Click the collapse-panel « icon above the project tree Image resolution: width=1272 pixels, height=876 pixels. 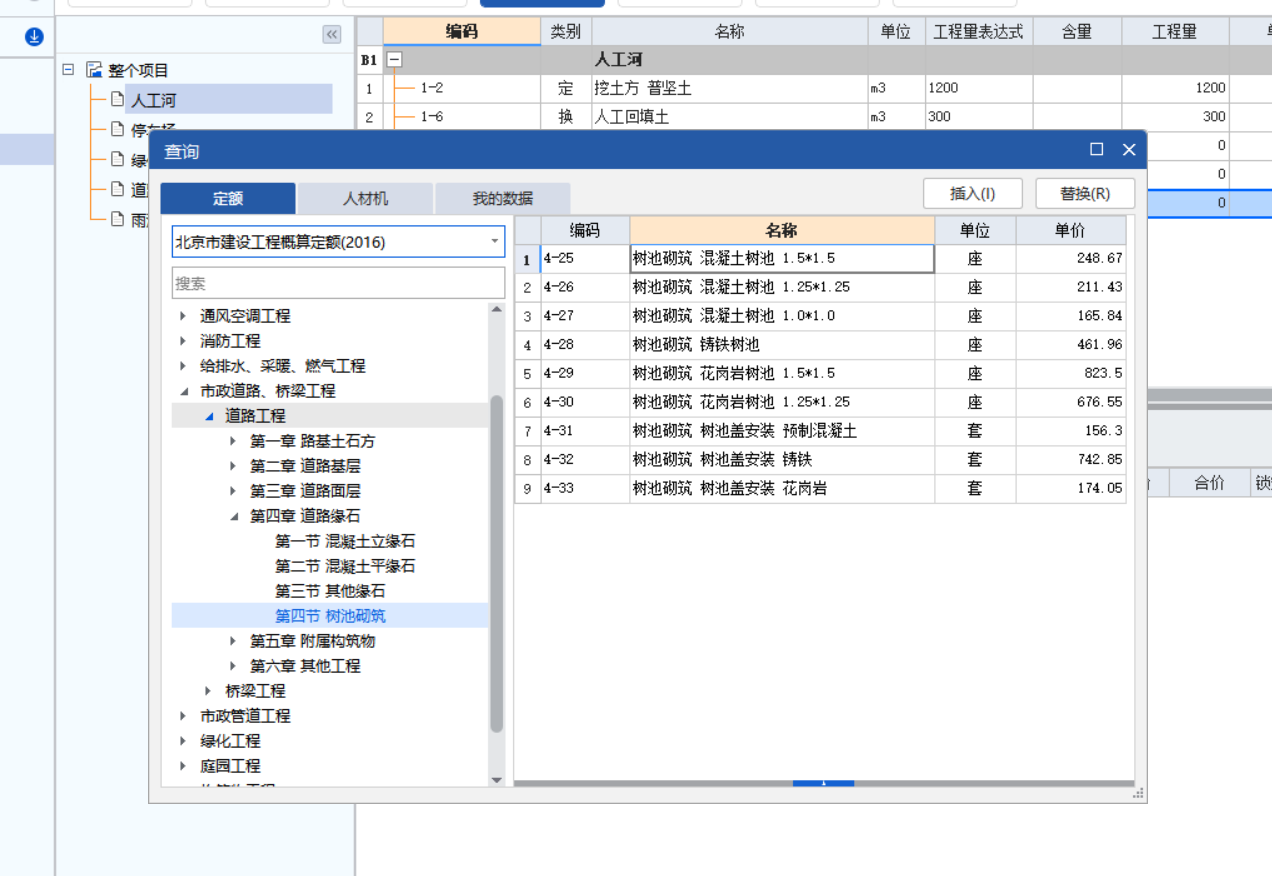pos(331,34)
